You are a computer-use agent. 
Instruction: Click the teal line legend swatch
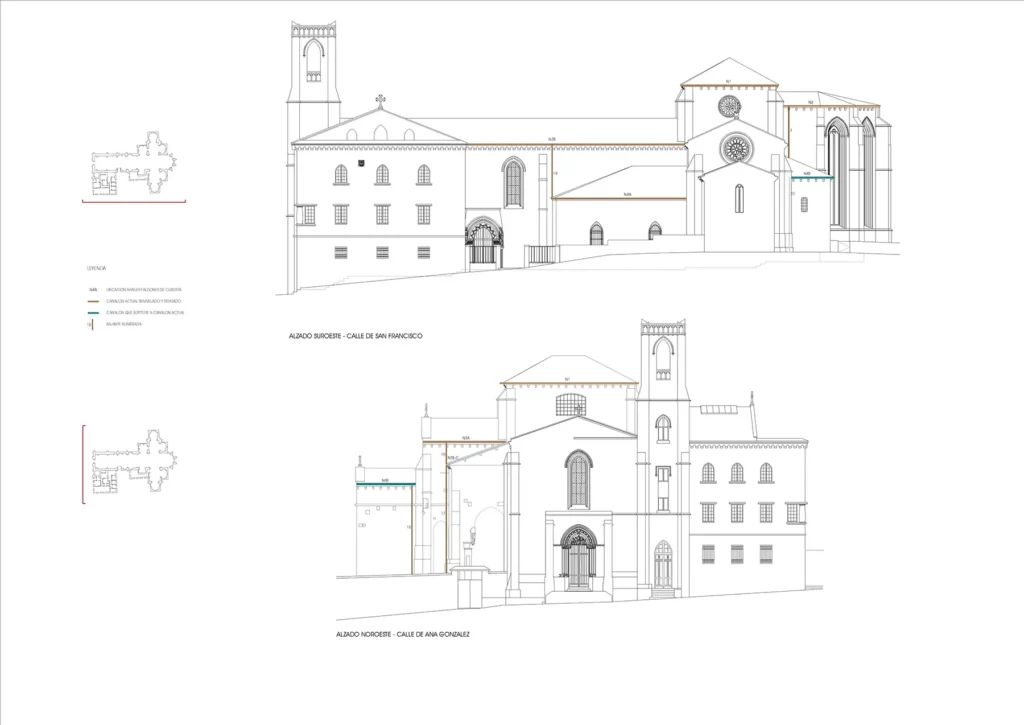coord(91,312)
